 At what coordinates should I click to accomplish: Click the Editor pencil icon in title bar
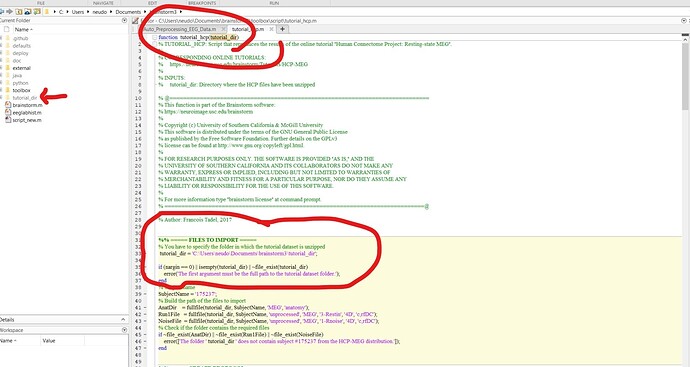(x=136, y=21)
